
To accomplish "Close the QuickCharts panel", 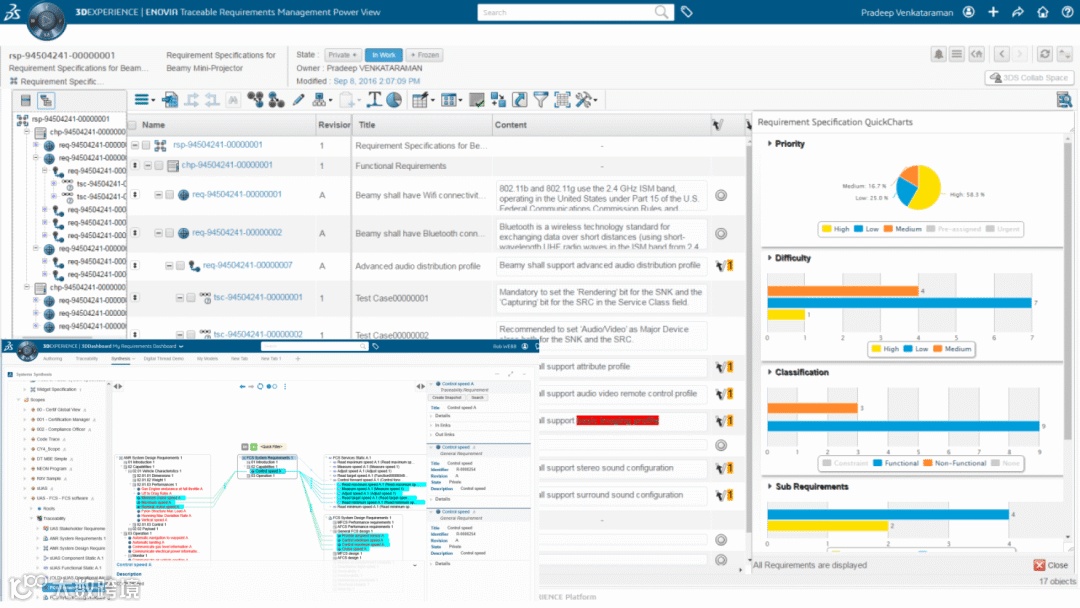I will tap(1051, 565).
